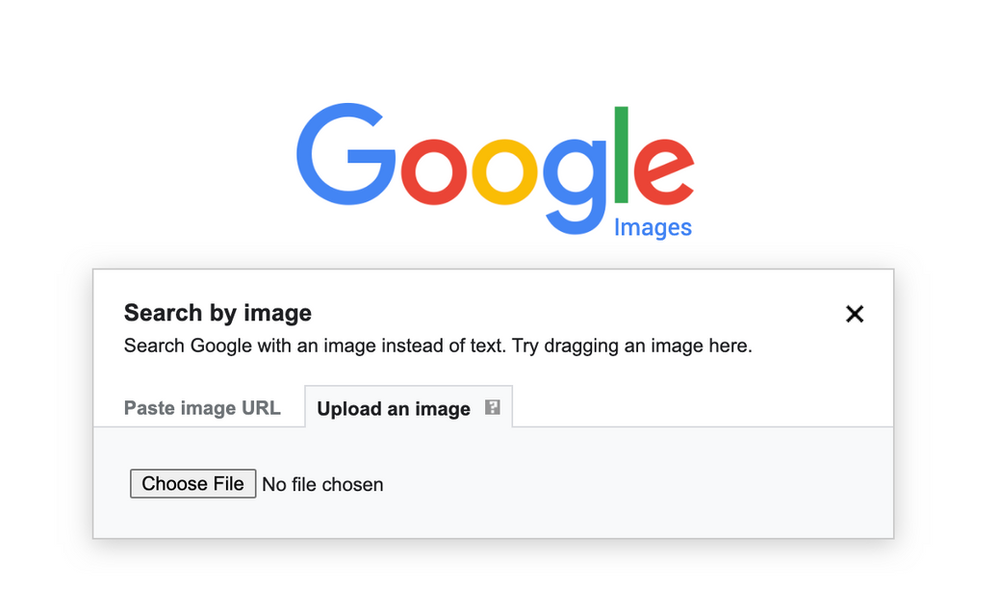Viewport: 999px width, 616px height.
Task: Click the white page background below the dialog
Action: [500, 580]
